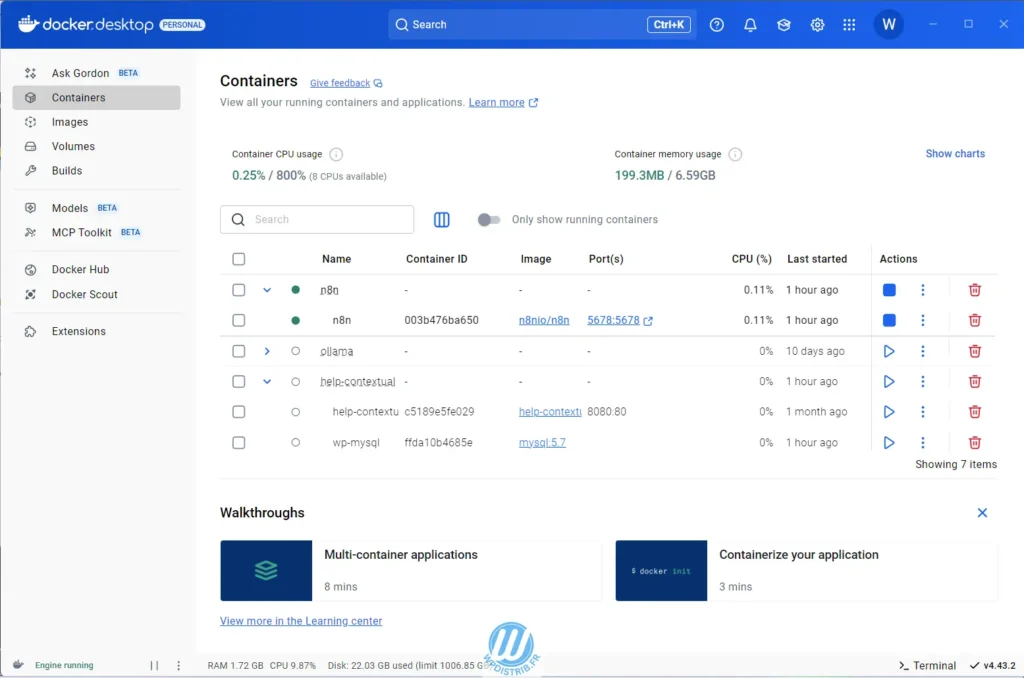Click info icon next to Container CPU usage

(x=336, y=154)
